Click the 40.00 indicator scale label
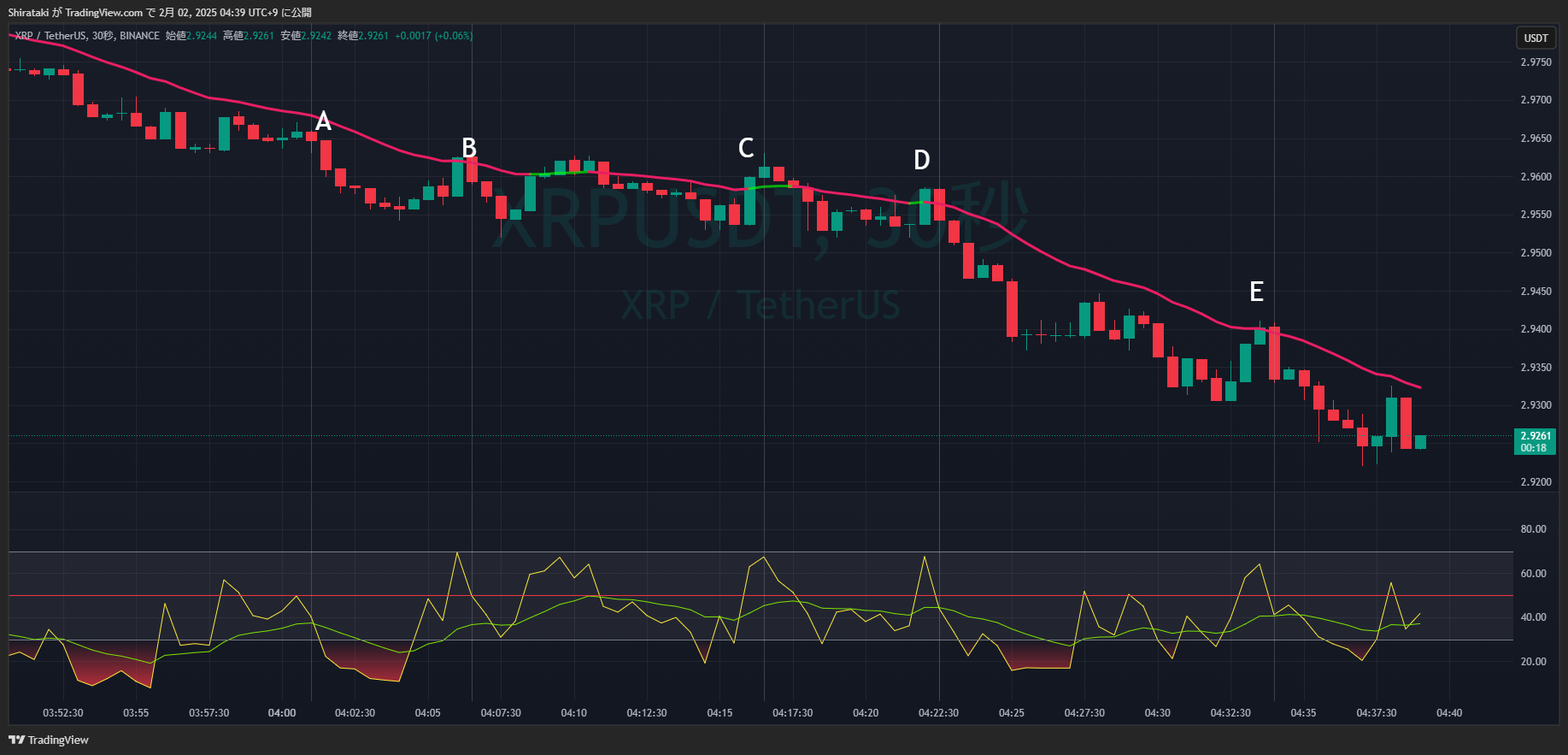Viewport: 1568px width, 755px height. pos(1533,617)
